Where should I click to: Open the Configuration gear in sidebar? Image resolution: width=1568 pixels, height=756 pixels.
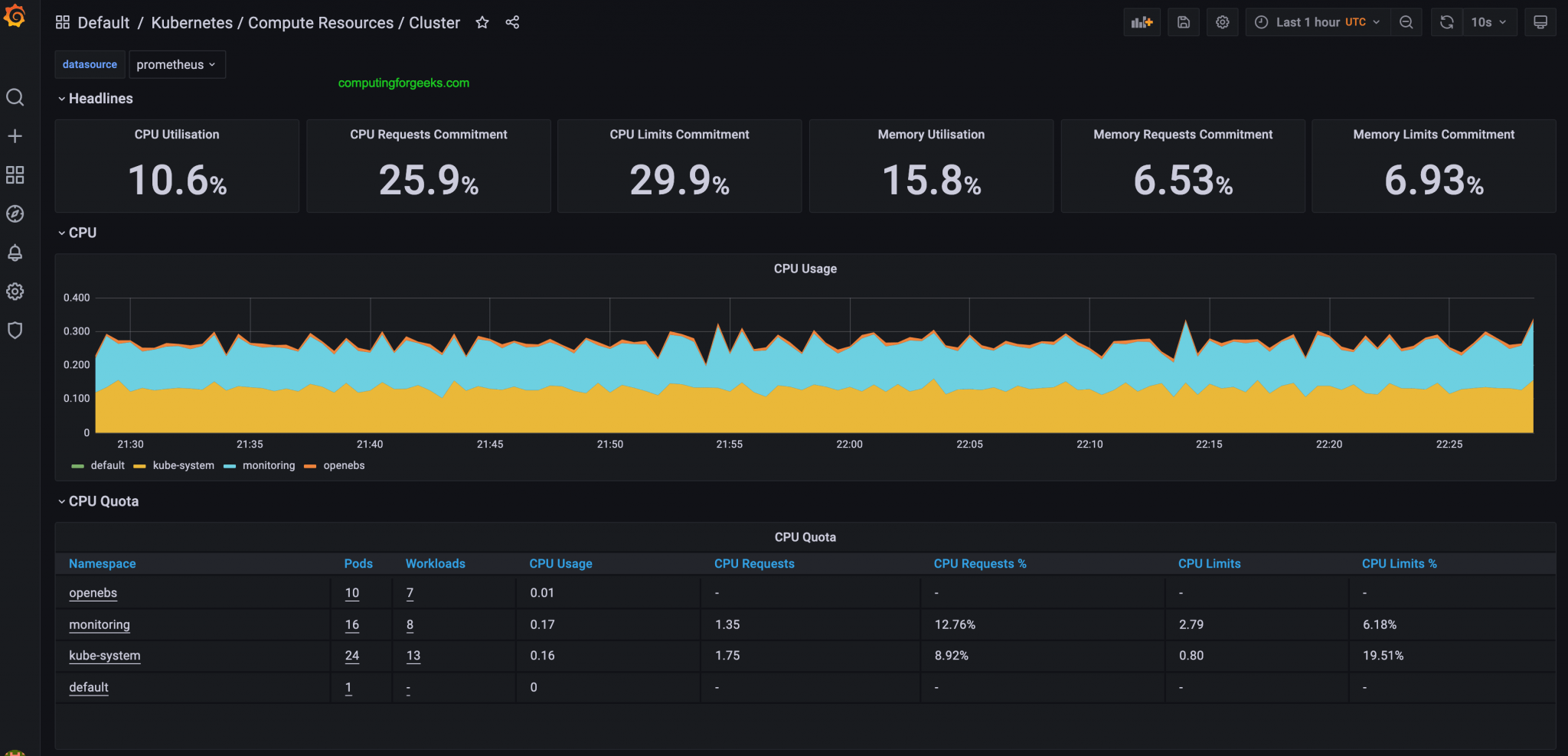click(x=15, y=292)
